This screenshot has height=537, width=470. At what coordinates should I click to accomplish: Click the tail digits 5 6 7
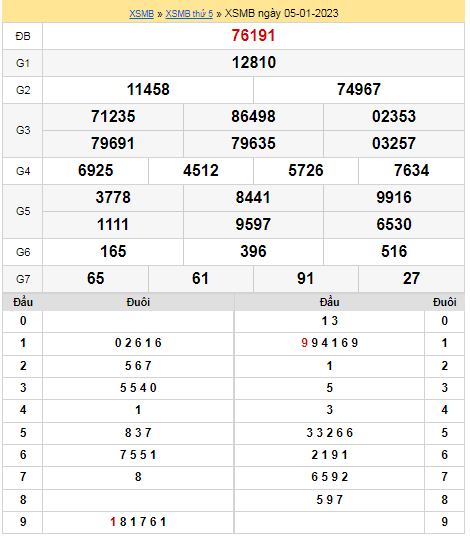[x=138, y=366]
